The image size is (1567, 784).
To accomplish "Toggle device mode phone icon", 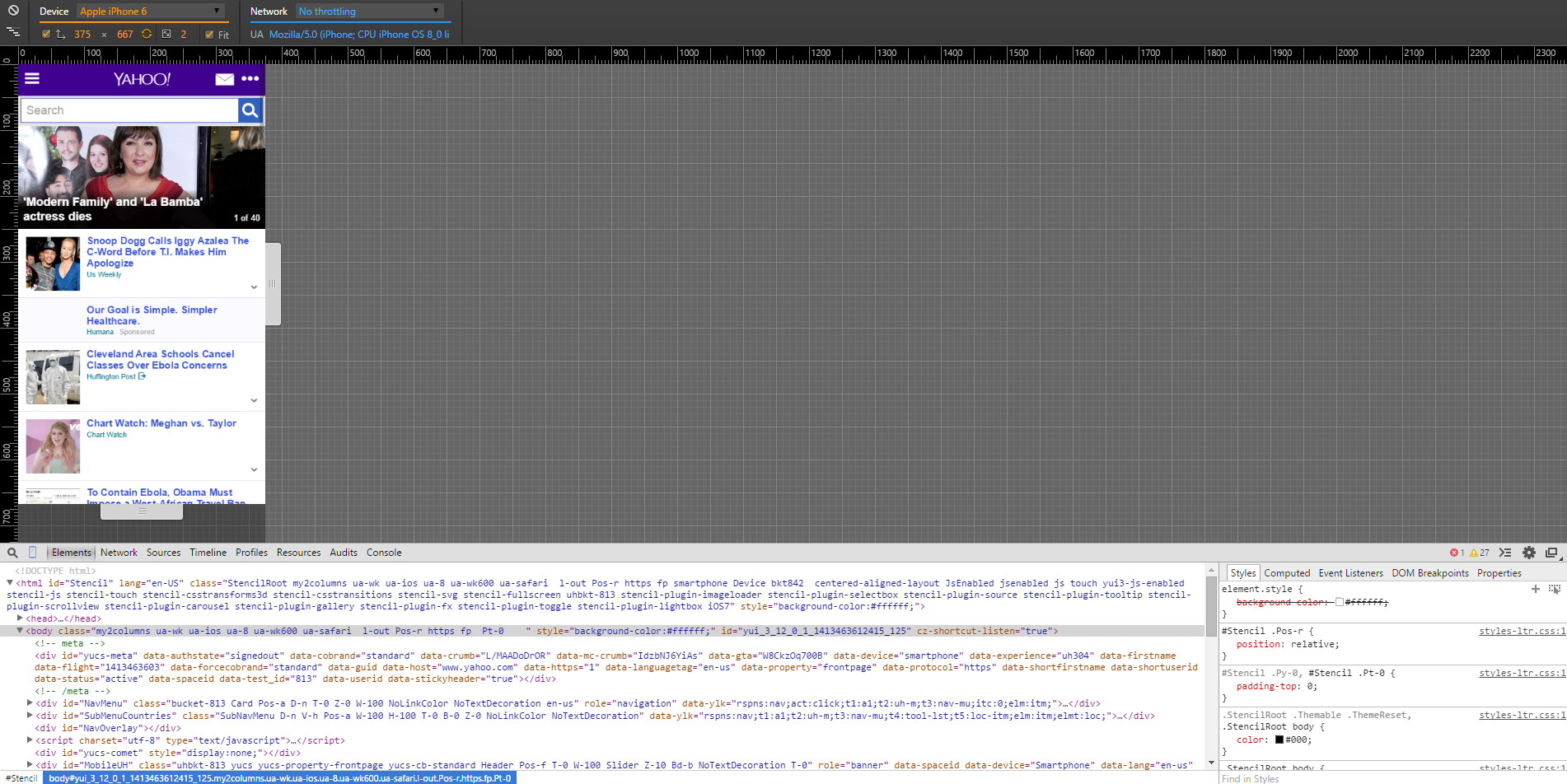I will tap(33, 553).
